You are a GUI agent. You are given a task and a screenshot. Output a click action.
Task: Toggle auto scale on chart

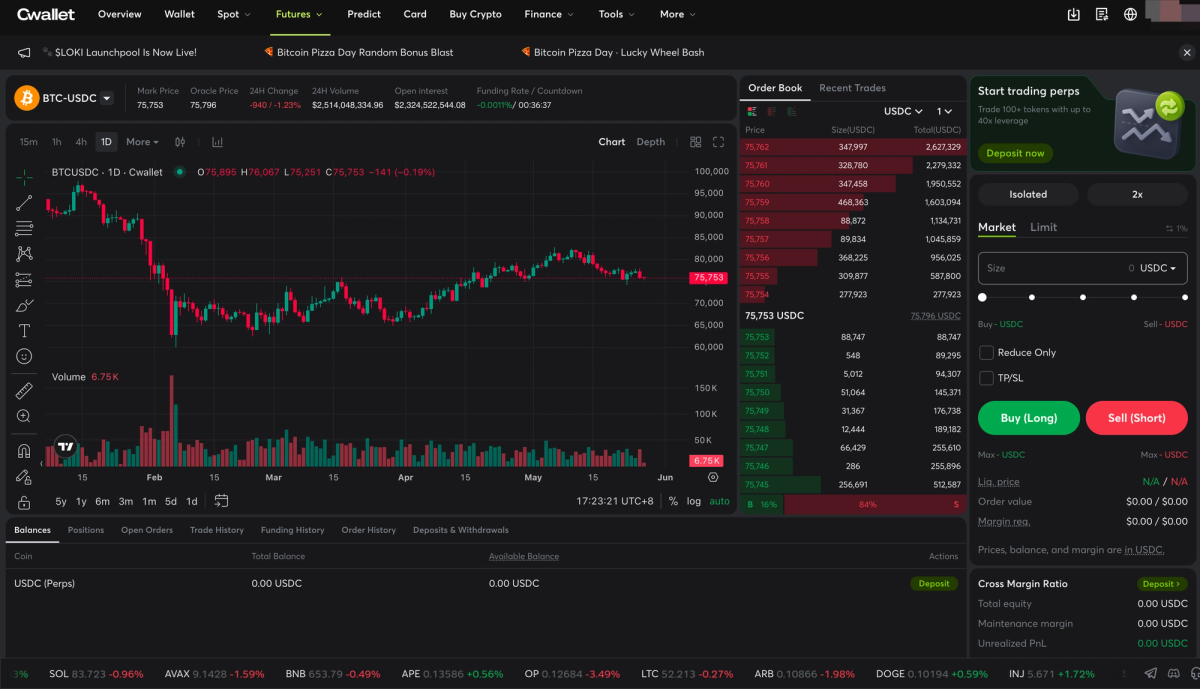pos(719,501)
